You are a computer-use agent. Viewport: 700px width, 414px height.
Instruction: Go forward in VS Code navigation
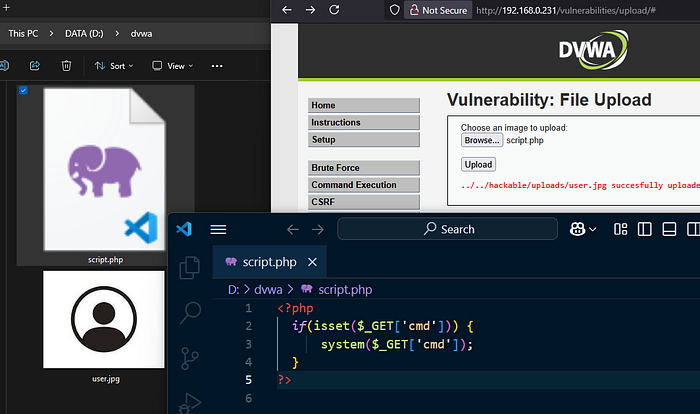(x=318, y=230)
